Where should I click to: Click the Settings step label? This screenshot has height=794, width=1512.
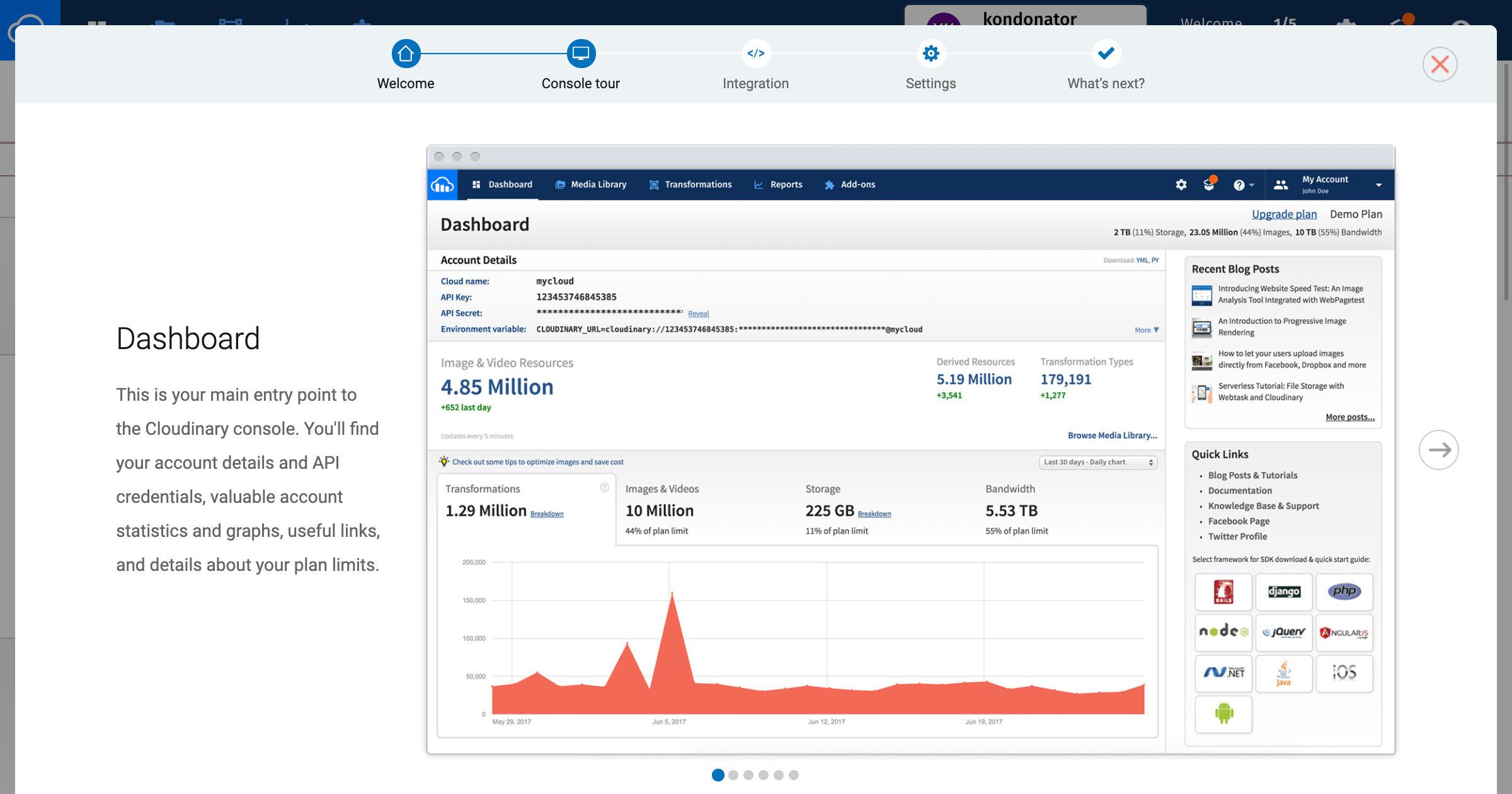pyautogui.click(x=931, y=84)
